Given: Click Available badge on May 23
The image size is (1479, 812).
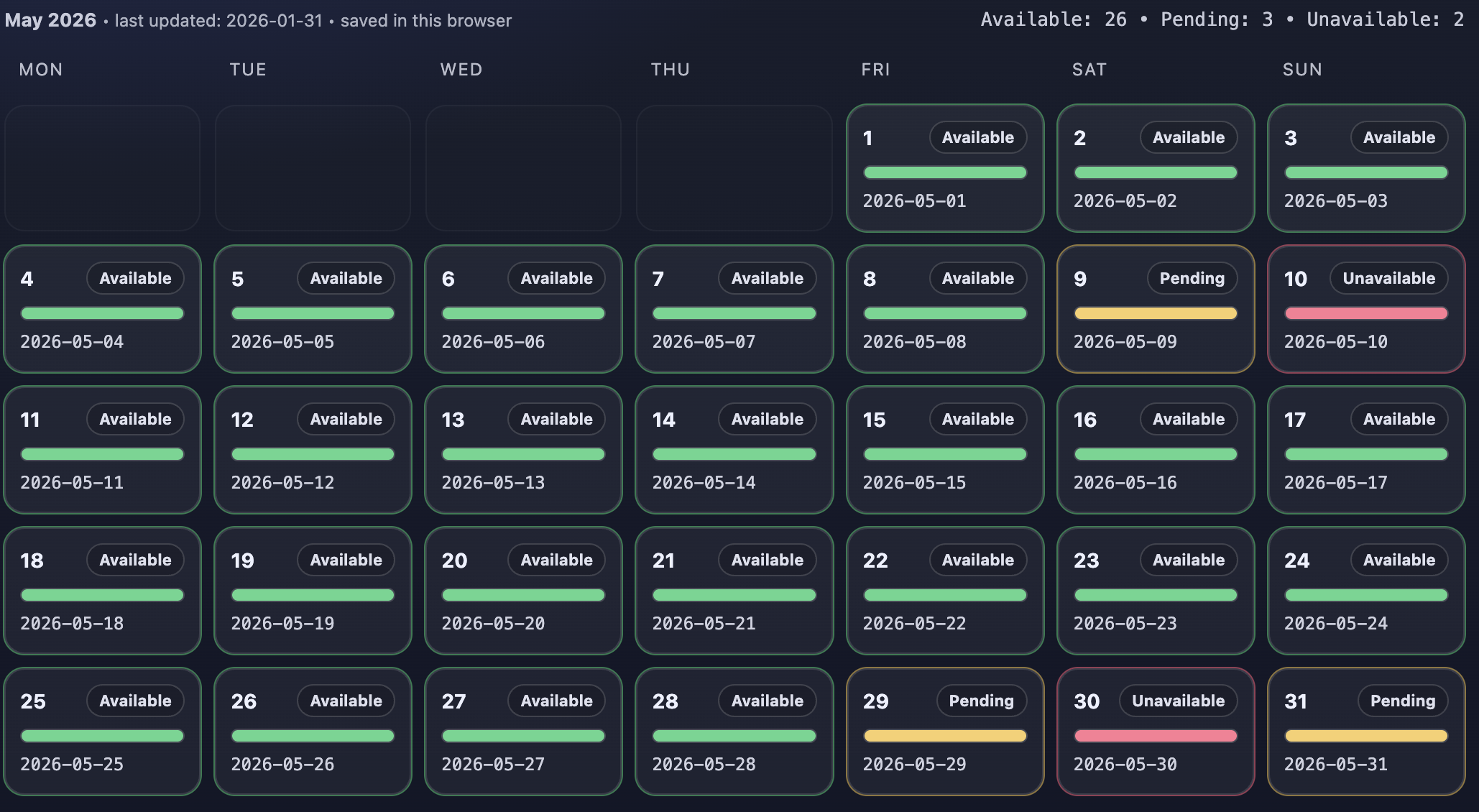Looking at the screenshot, I should pyautogui.click(x=1188, y=560).
